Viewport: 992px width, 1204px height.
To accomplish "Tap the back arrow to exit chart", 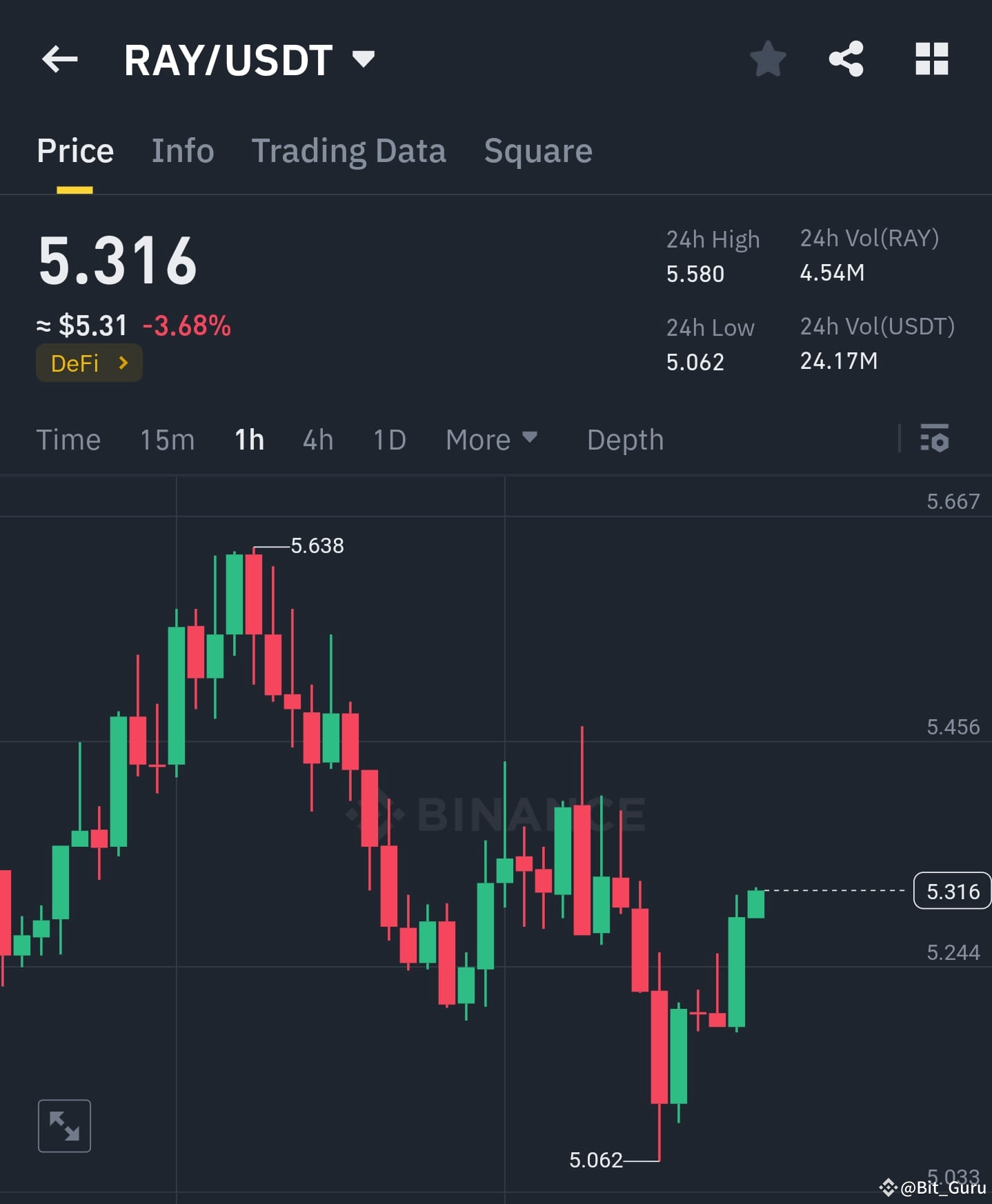I will tap(59, 59).
